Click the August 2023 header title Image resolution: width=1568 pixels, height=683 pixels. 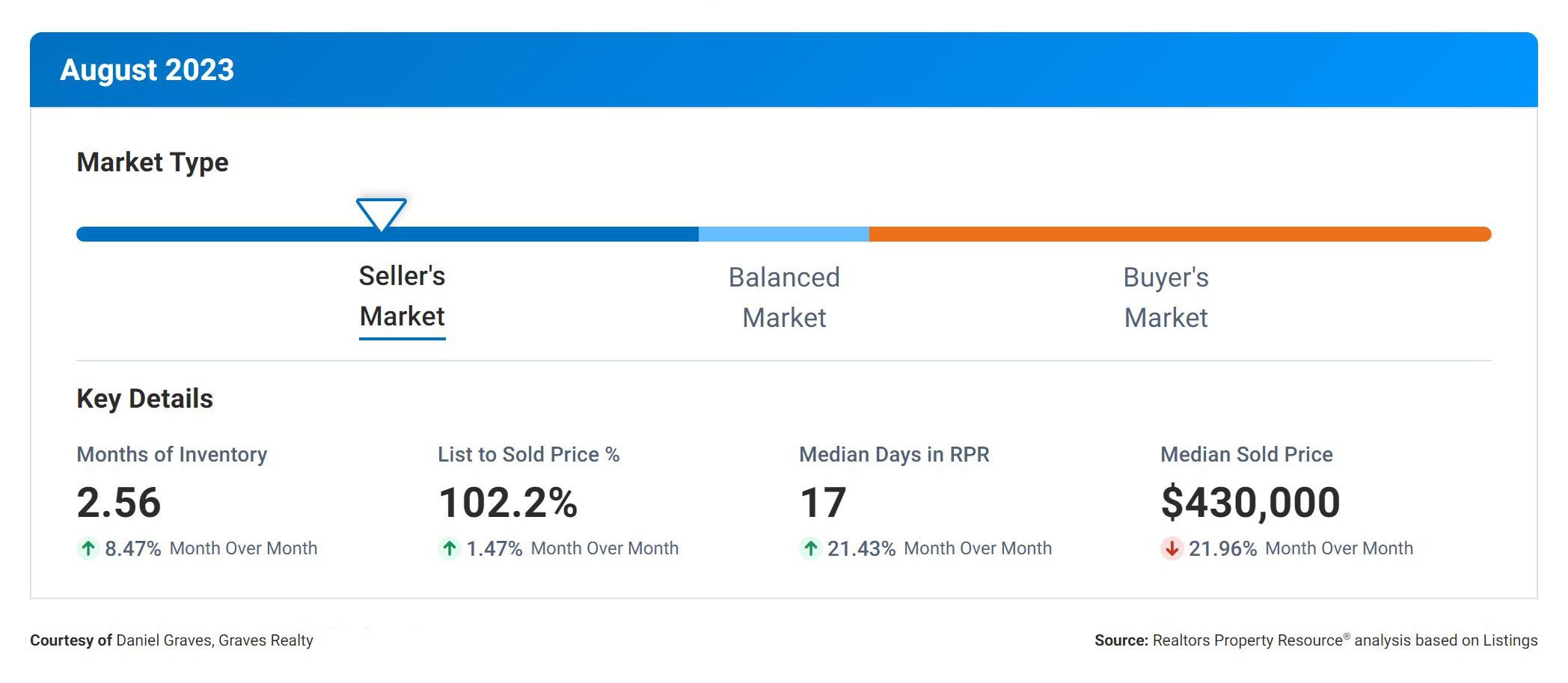click(x=147, y=70)
